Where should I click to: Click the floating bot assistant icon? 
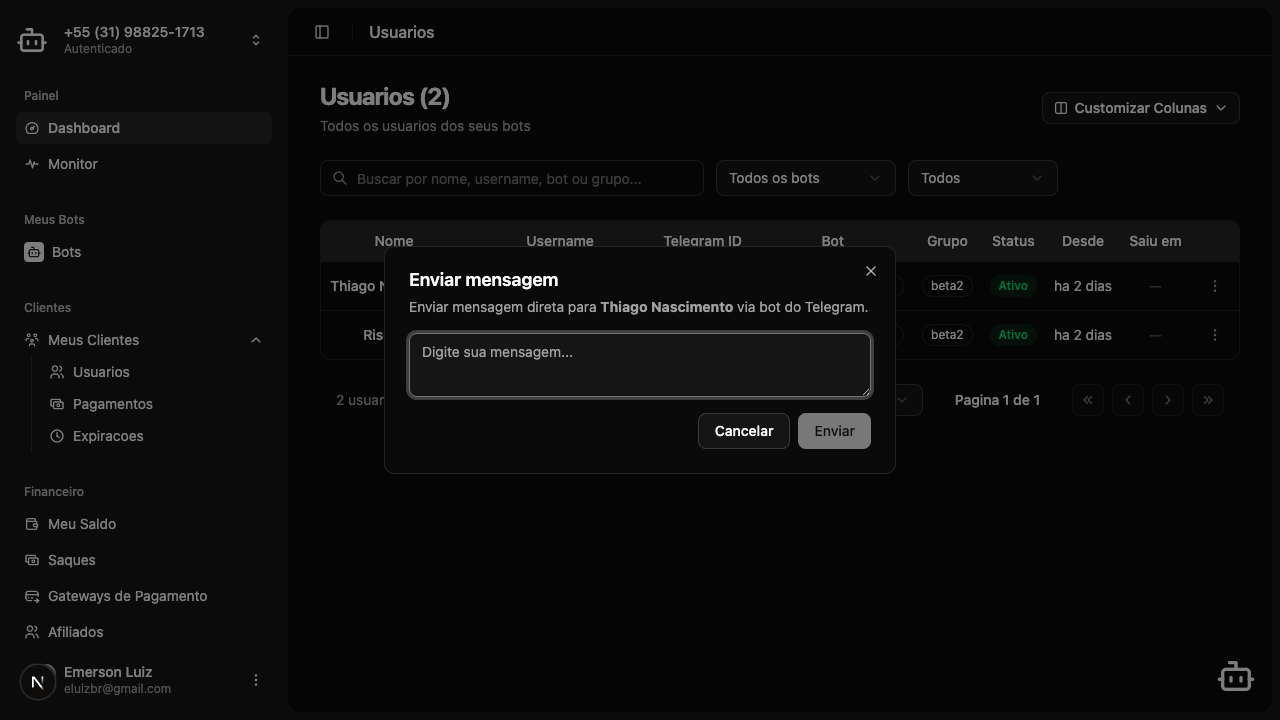pos(1236,676)
